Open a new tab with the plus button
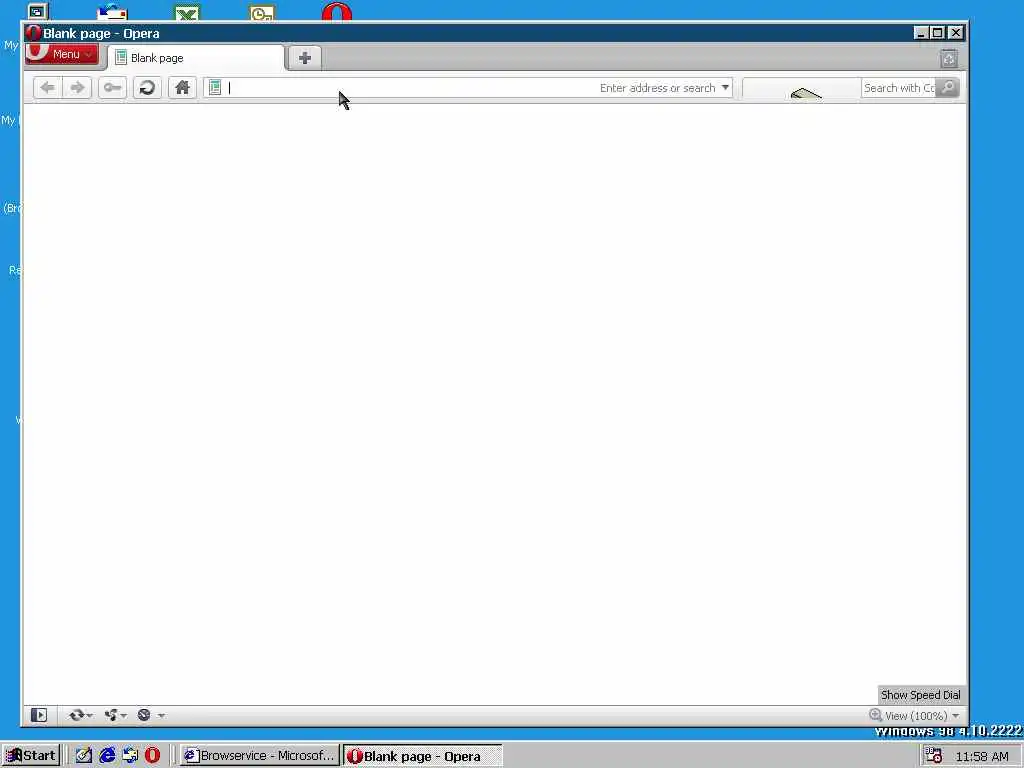 [x=304, y=58]
